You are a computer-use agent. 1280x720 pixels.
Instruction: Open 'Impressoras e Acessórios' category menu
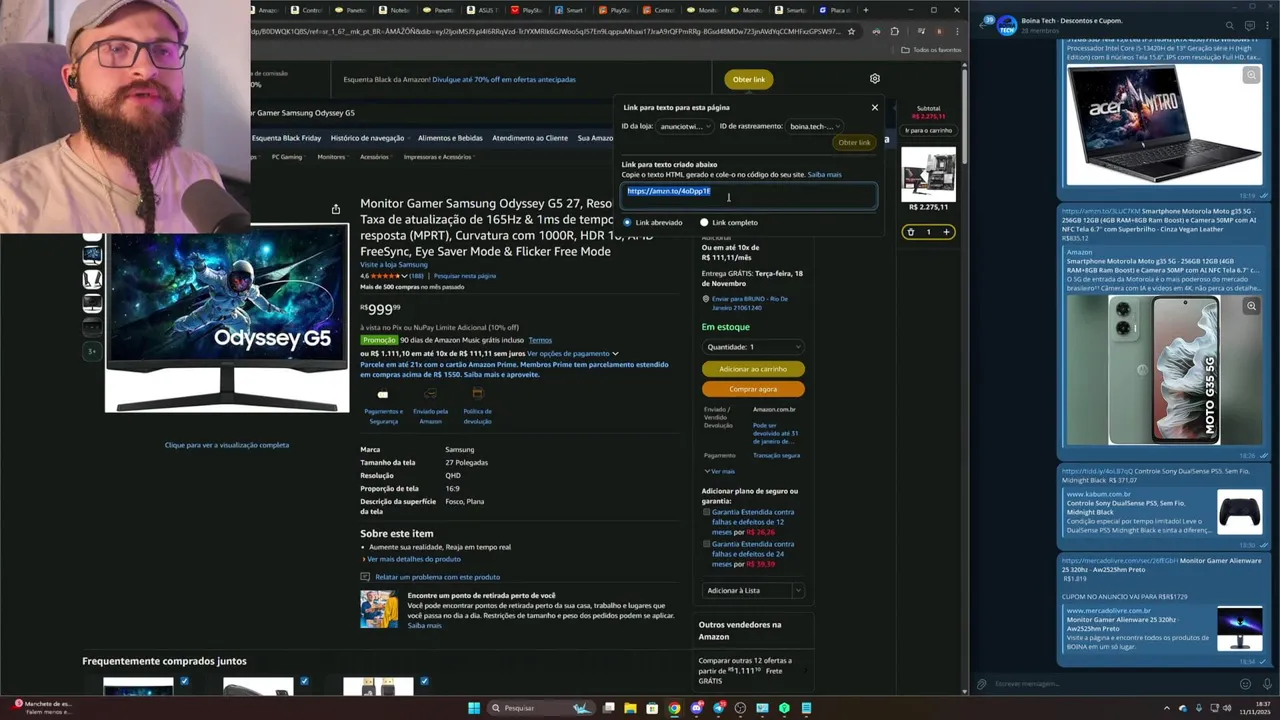pos(437,157)
